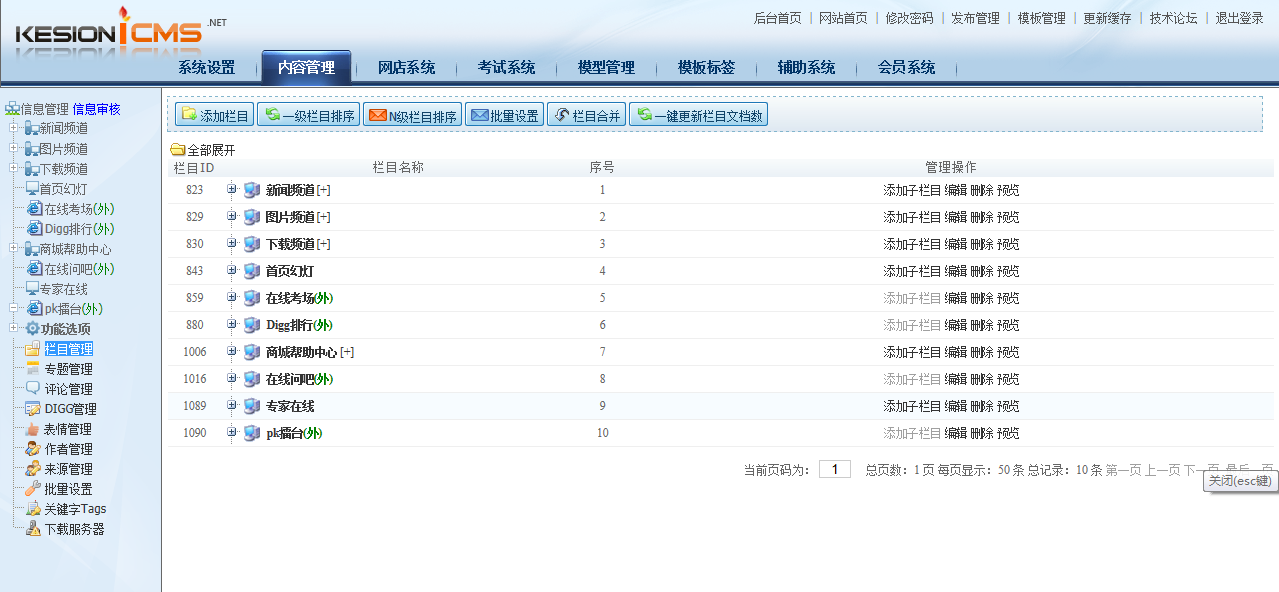The height and width of the screenshot is (592, 1279).
Task: Switch to the 模型管理 tab
Action: point(606,68)
